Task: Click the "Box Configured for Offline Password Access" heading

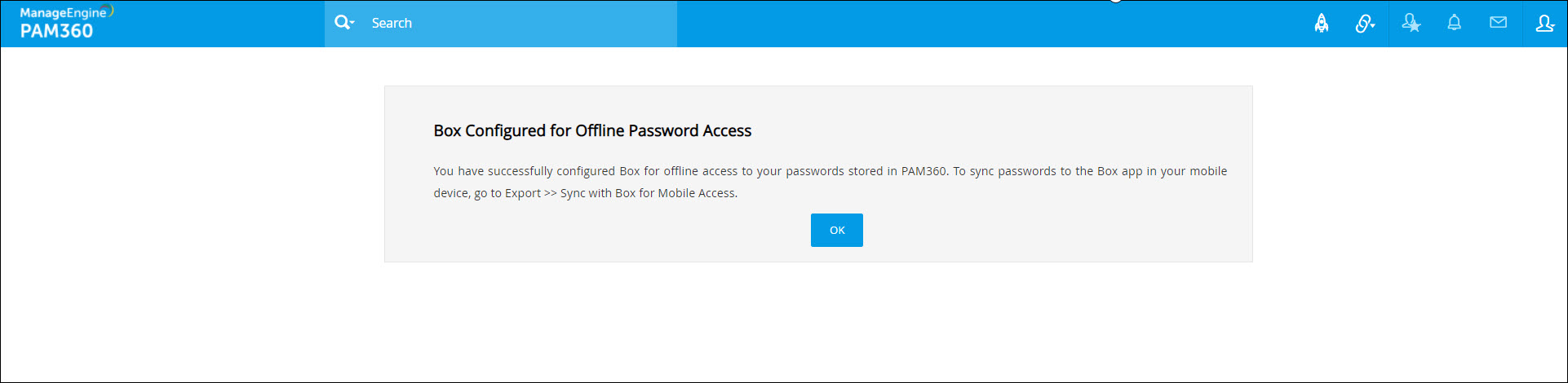Action: click(x=592, y=130)
